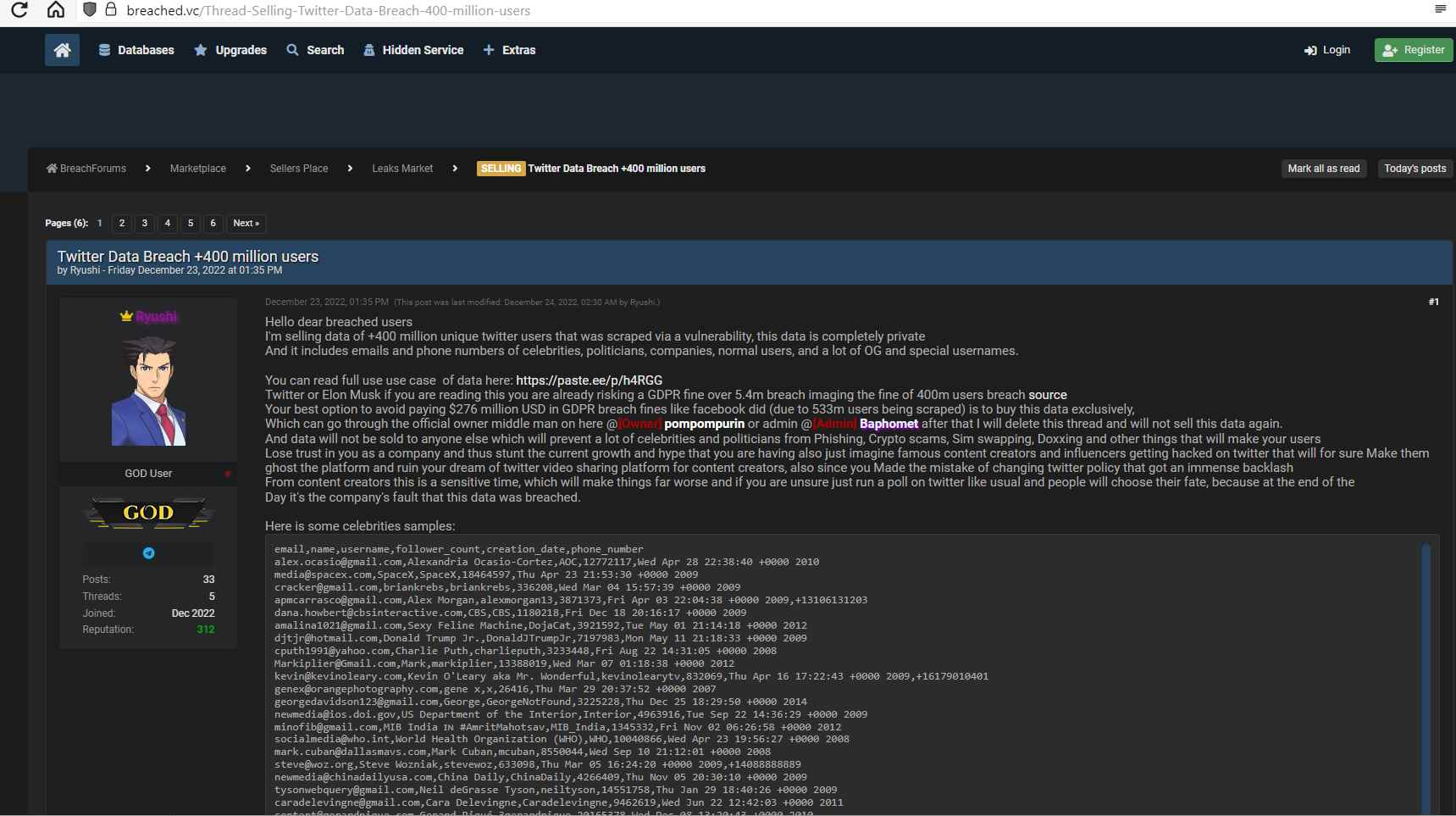Image resolution: width=1456 pixels, height=816 pixels.
Task: Click the 'Here is some celebrities samples:' line
Action: [x=360, y=526]
